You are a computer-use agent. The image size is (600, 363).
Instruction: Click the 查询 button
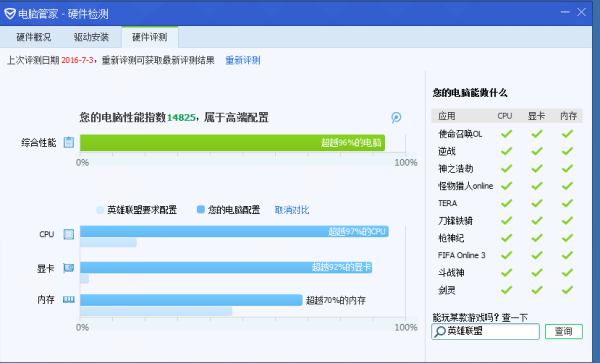[x=564, y=331]
